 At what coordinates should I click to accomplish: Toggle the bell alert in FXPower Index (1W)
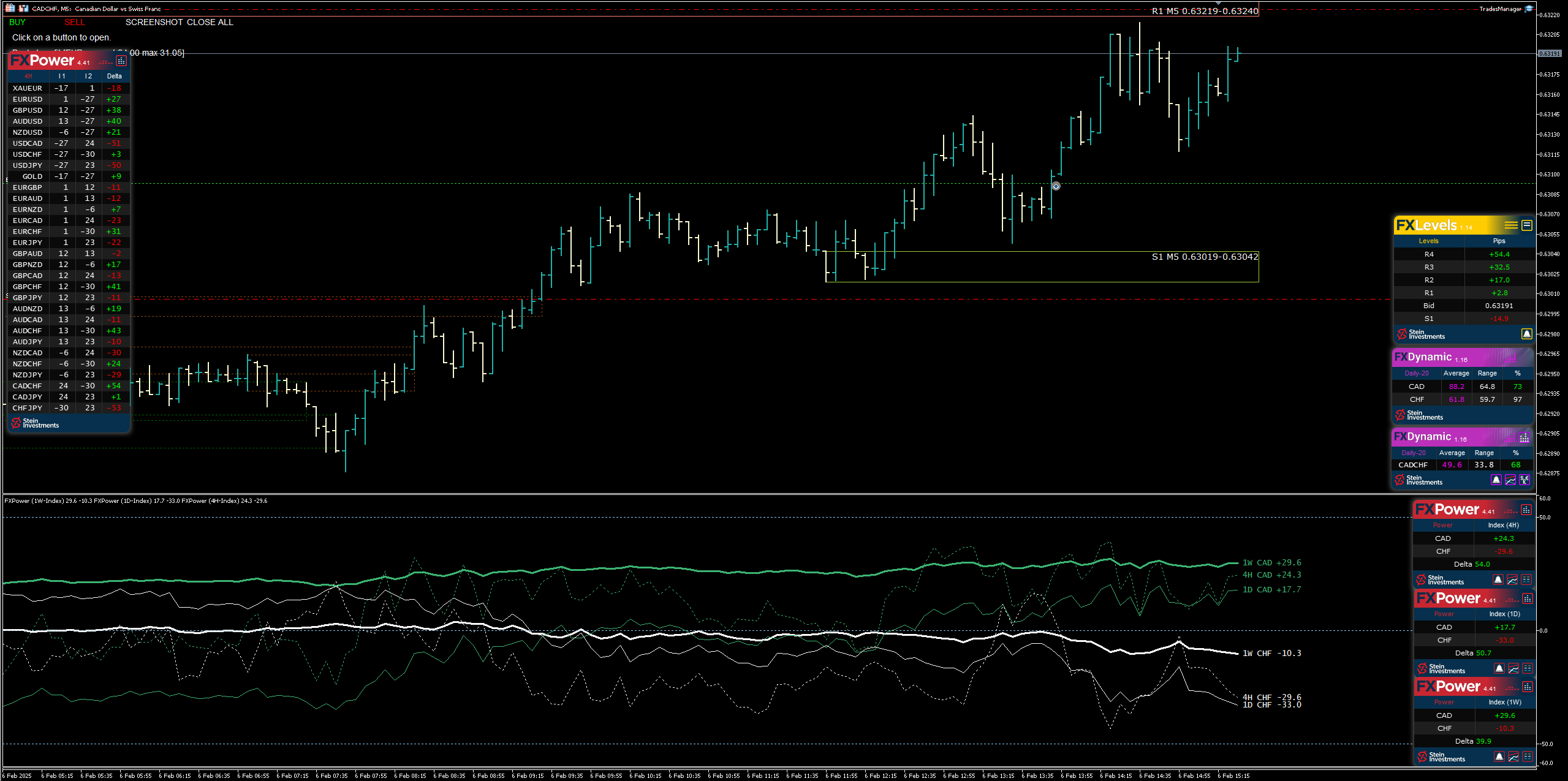click(1499, 756)
